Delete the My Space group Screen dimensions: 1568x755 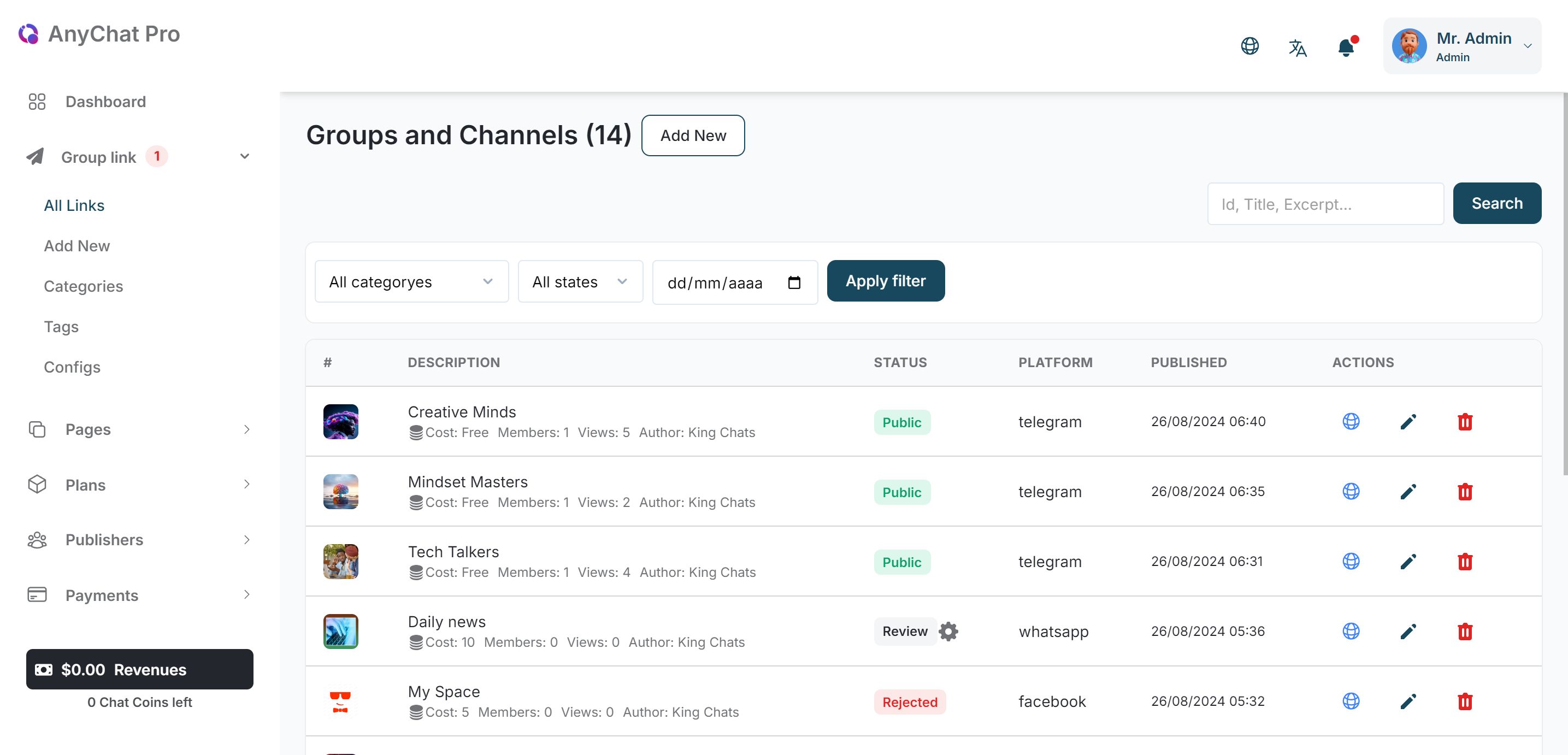1465,701
